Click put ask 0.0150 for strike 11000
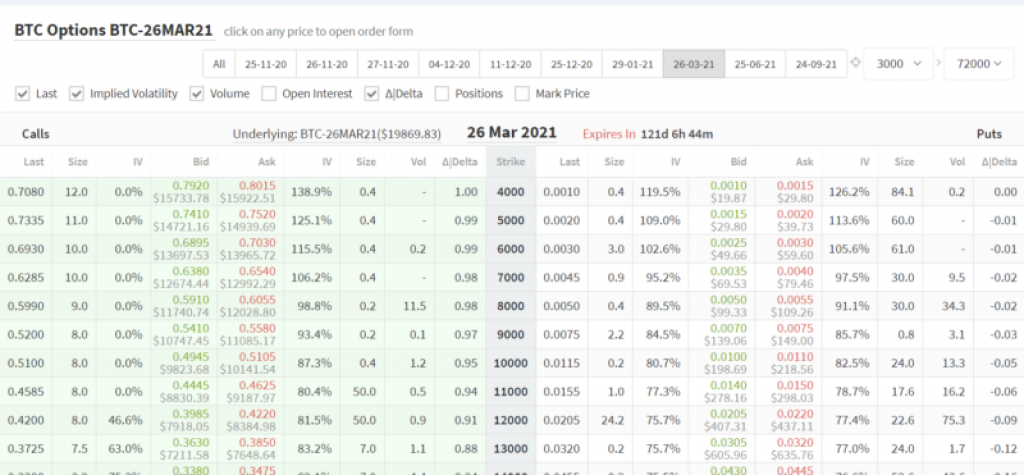Screen dimensions: 1024x475 click(x=795, y=385)
